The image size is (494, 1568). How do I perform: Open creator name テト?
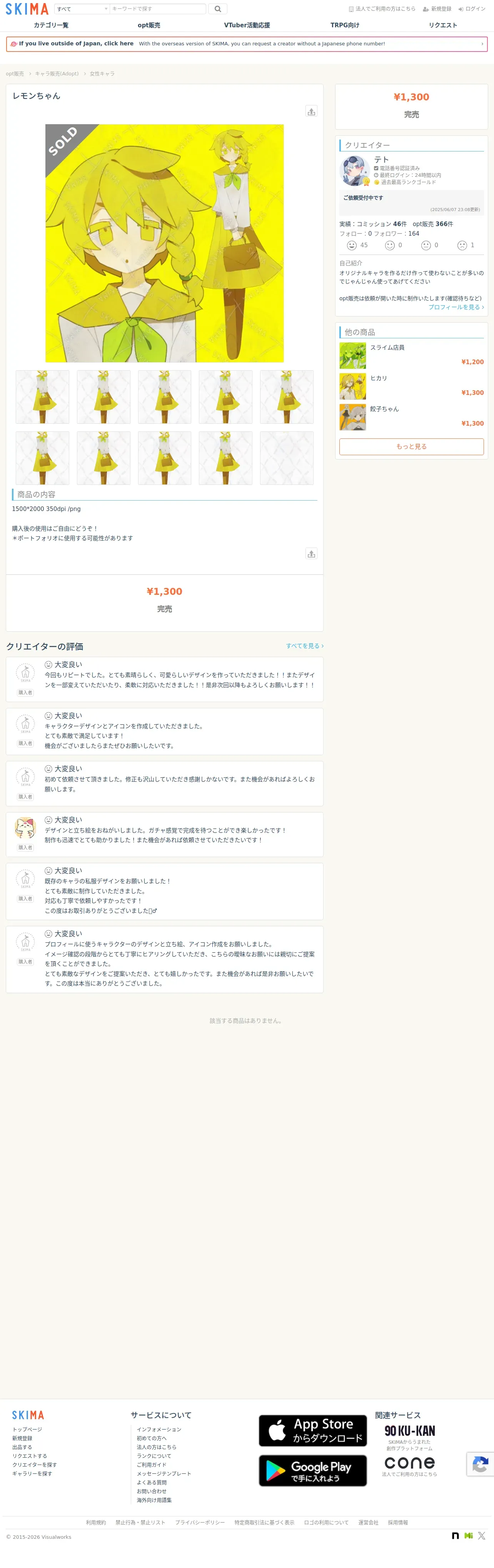[x=381, y=160]
